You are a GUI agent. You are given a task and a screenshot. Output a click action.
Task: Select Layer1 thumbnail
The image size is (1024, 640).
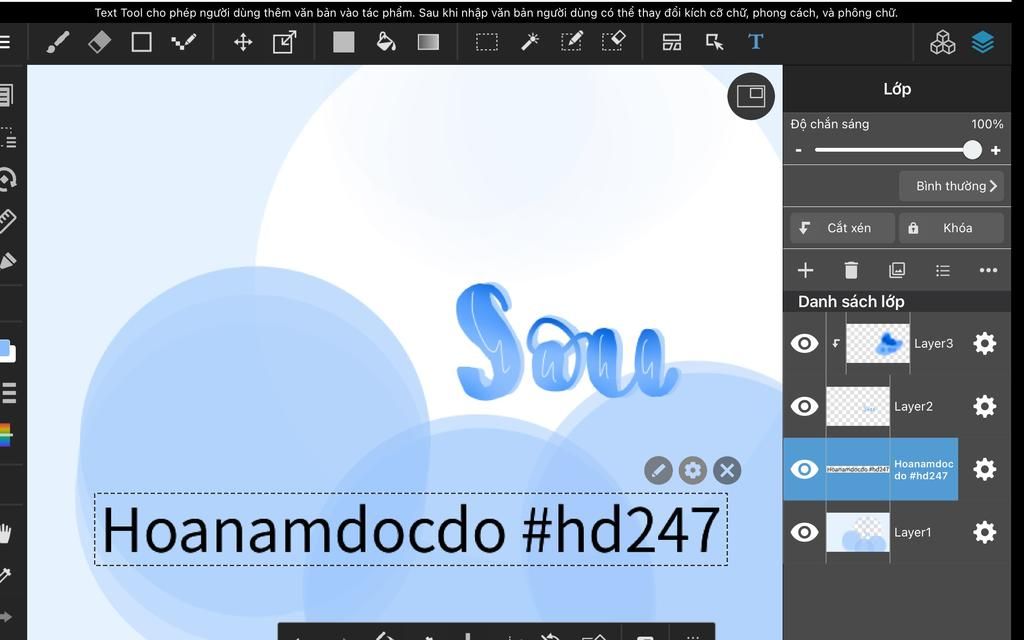click(x=858, y=532)
